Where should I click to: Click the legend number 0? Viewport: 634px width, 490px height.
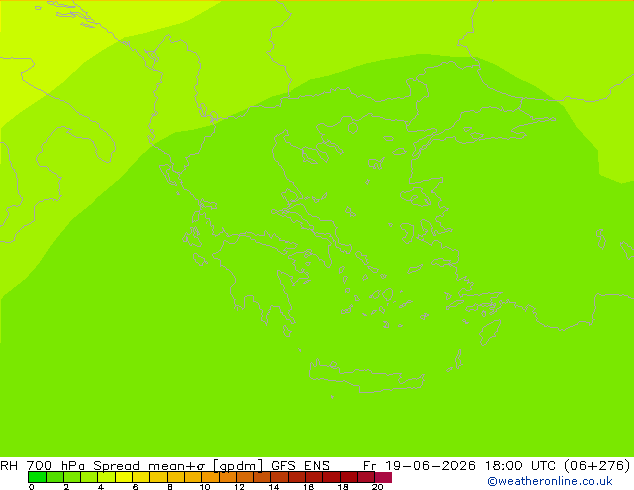point(32,487)
